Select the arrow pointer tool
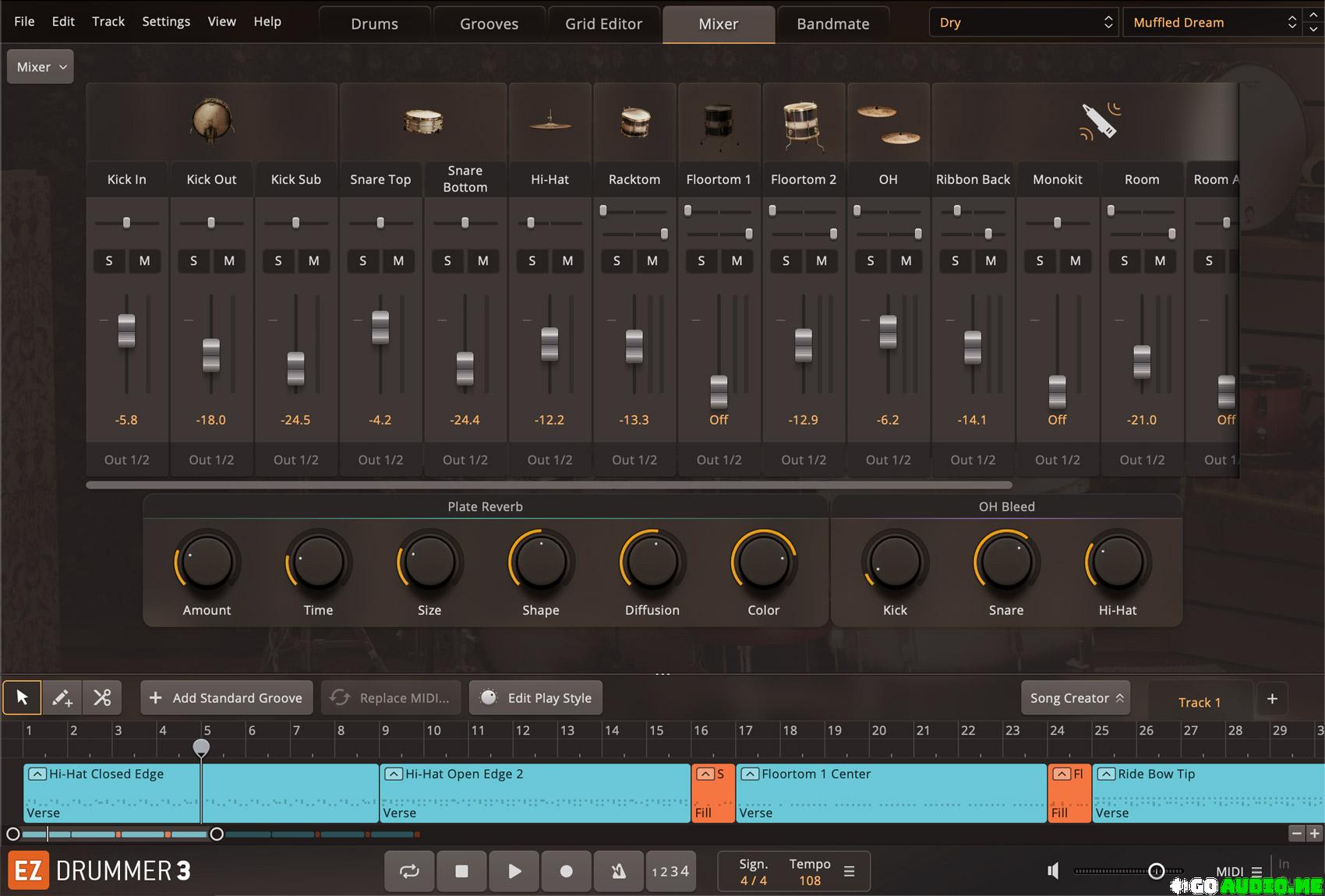Image resolution: width=1325 pixels, height=896 pixels. coord(22,697)
